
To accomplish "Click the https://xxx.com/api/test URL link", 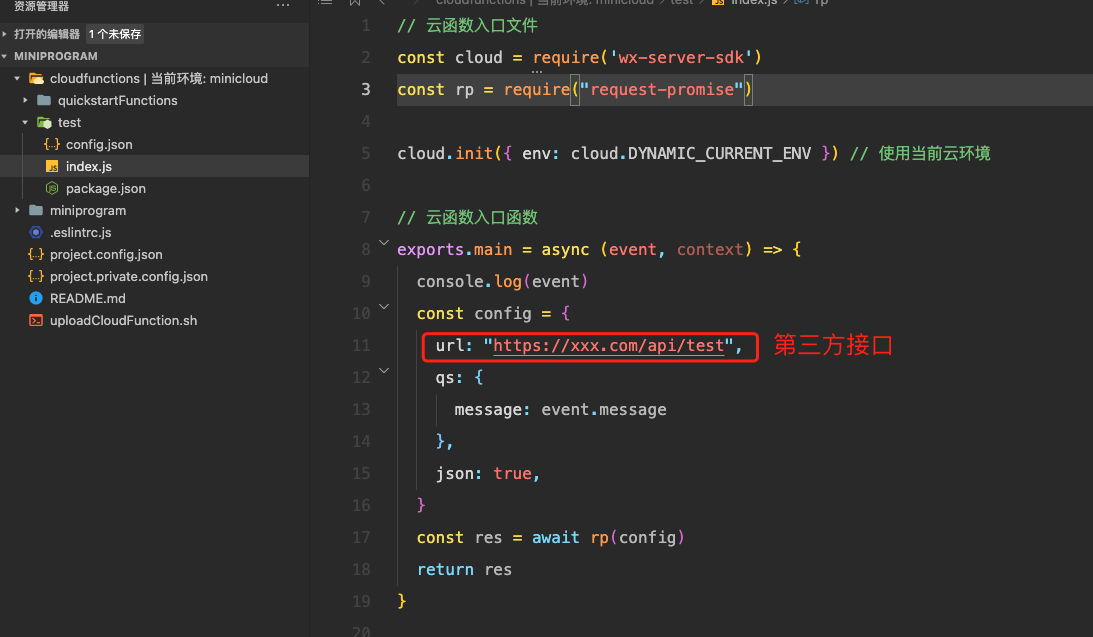I will (609, 346).
